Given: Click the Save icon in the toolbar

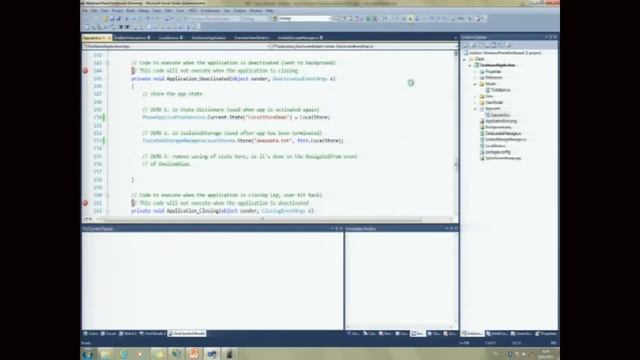Looking at the screenshot, I should tap(112, 19).
